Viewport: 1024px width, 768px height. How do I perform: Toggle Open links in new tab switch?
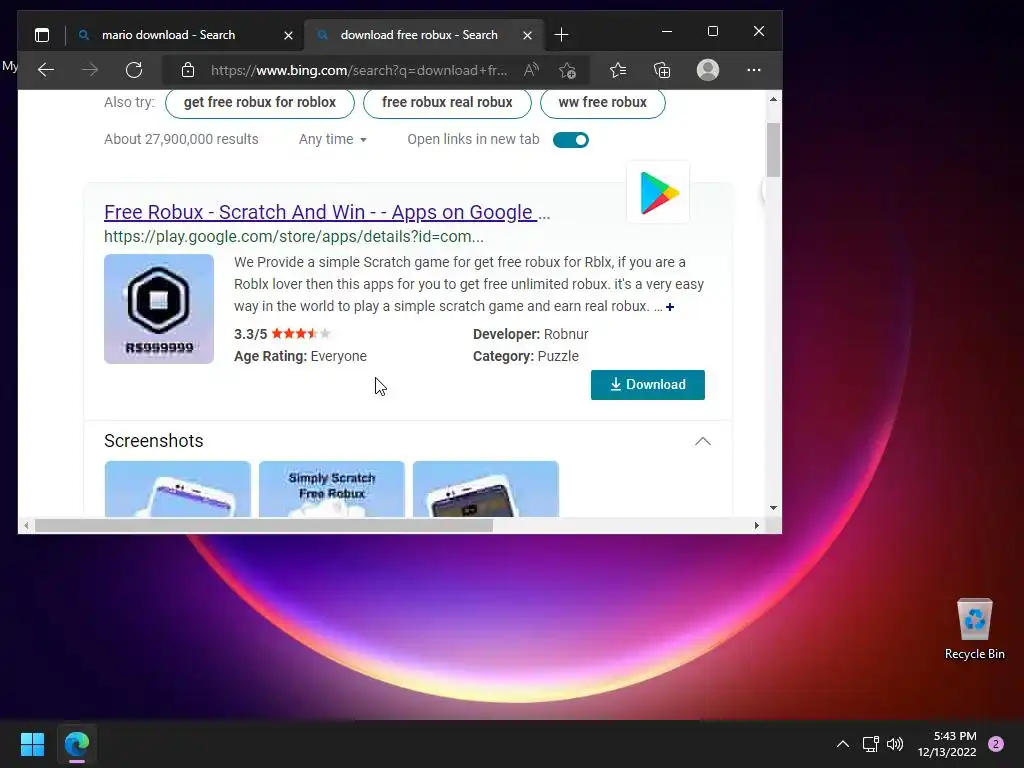click(571, 140)
